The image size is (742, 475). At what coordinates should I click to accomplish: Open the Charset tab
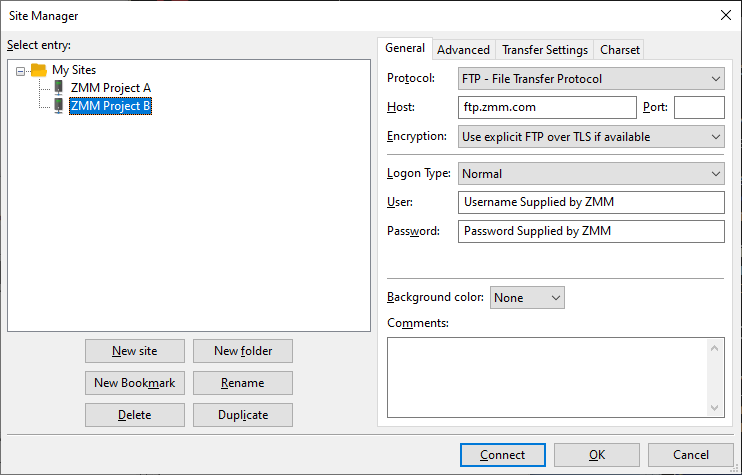click(x=619, y=50)
